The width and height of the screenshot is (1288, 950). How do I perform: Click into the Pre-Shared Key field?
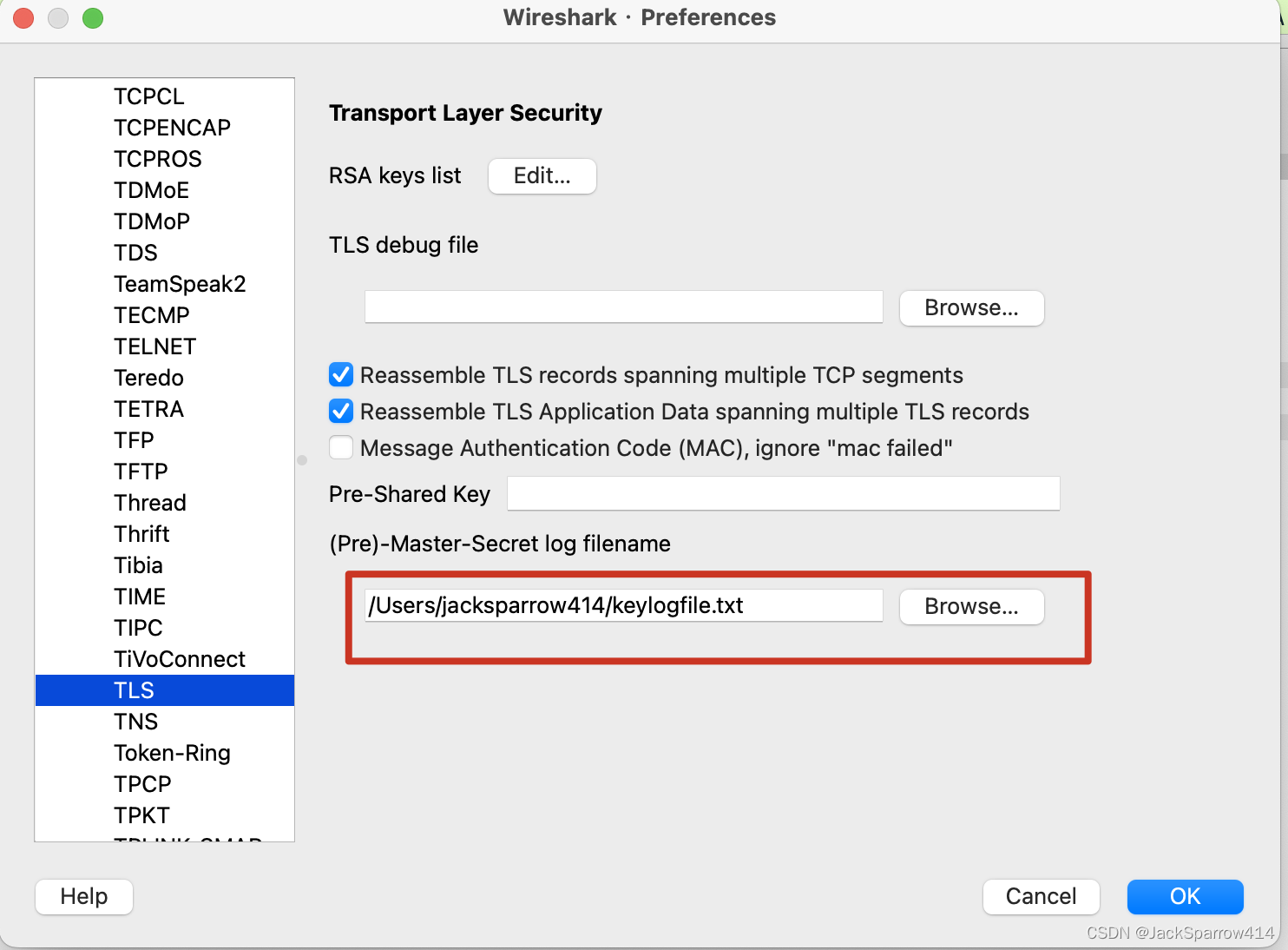[x=783, y=493]
